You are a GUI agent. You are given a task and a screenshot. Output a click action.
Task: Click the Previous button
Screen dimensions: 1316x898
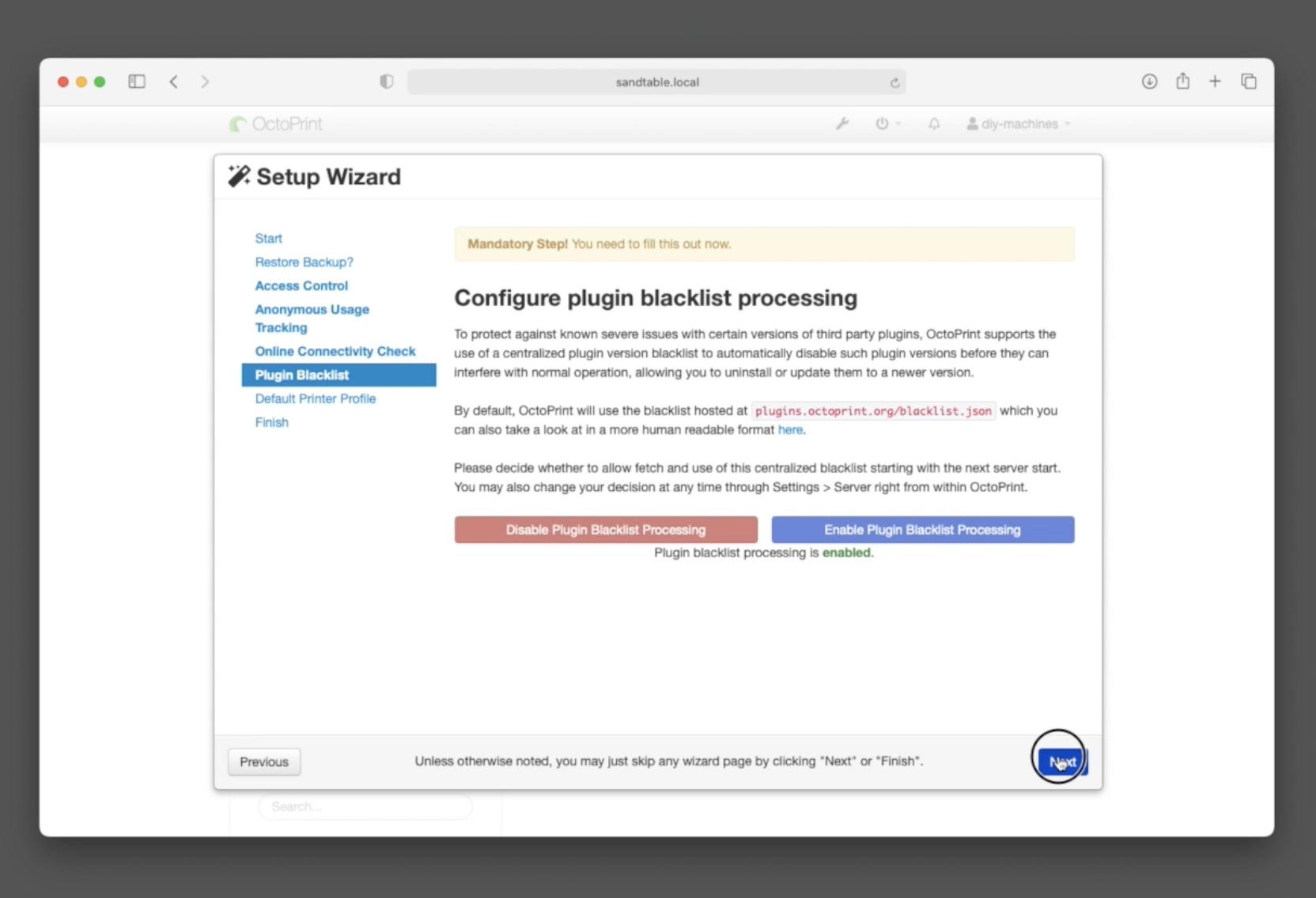click(264, 762)
